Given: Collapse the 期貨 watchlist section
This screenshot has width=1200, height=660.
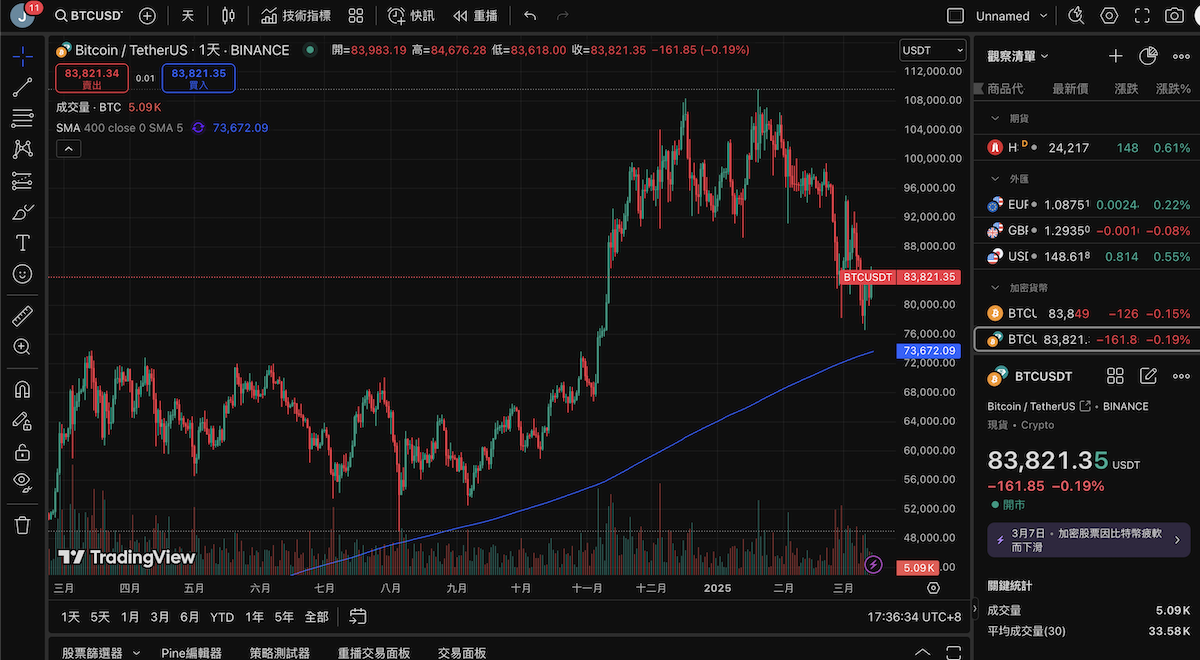Looking at the screenshot, I should (x=994, y=118).
